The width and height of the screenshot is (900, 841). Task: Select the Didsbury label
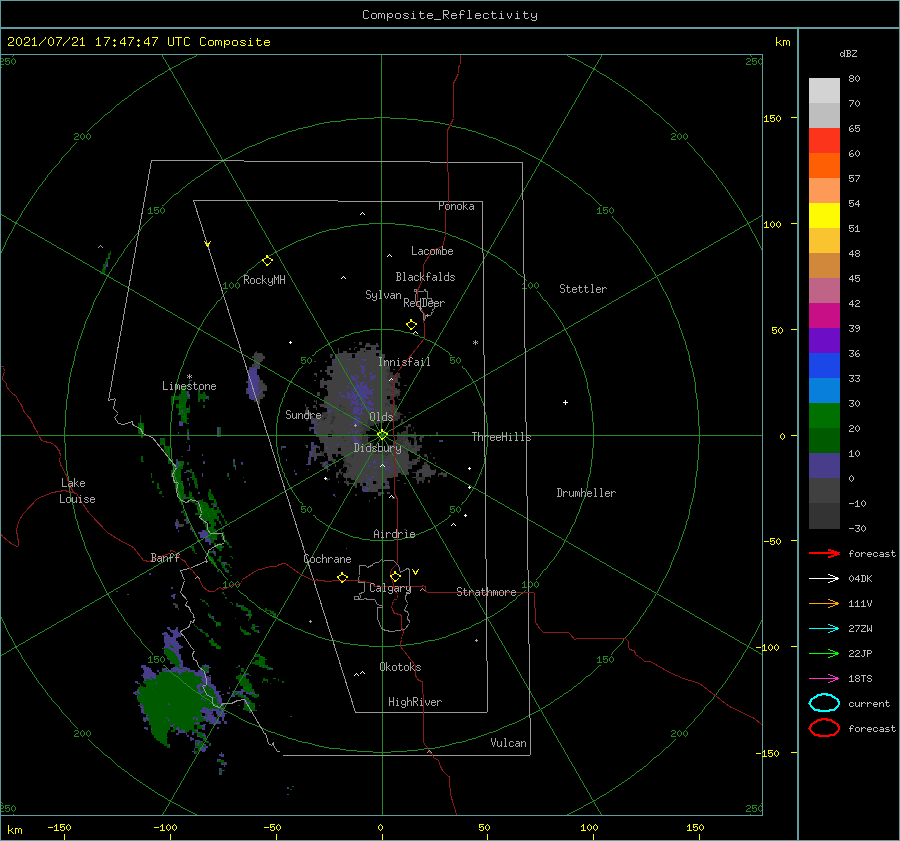(x=377, y=448)
